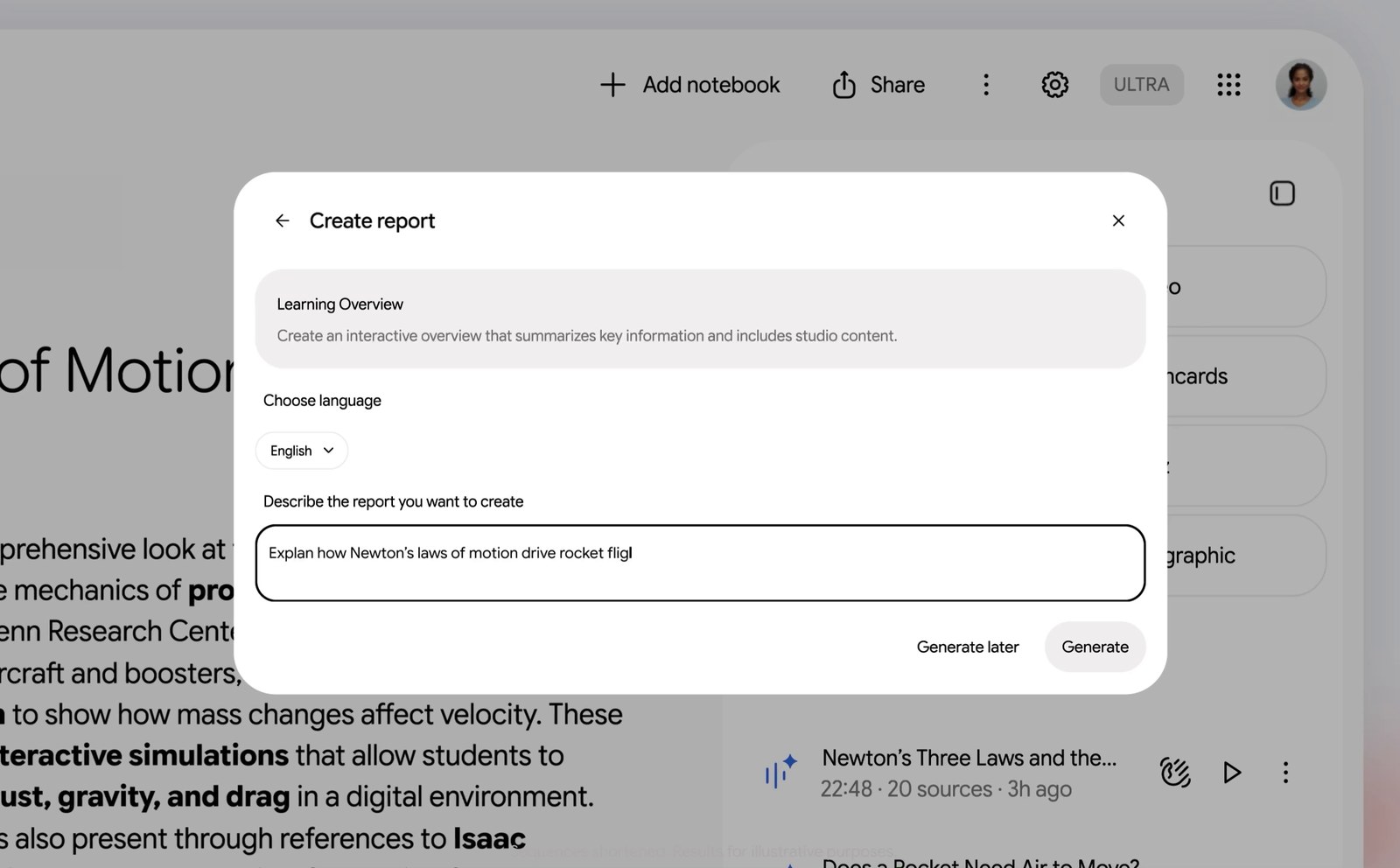1400x868 pixels.
Task: Click the ULTRA badge
Action: click(x=1141, y=85)
